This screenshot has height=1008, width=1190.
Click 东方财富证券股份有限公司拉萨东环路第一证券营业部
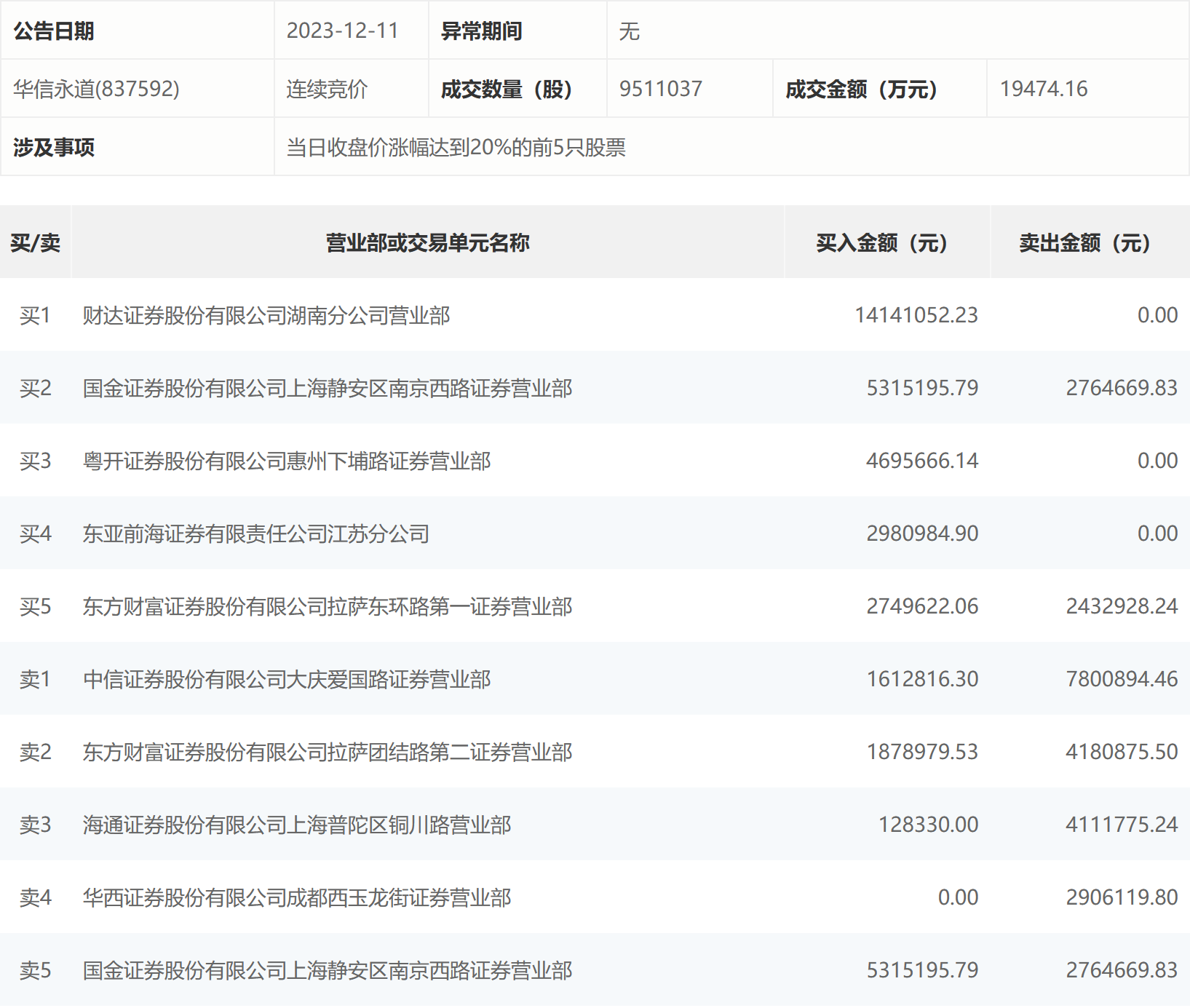point(328,606)
